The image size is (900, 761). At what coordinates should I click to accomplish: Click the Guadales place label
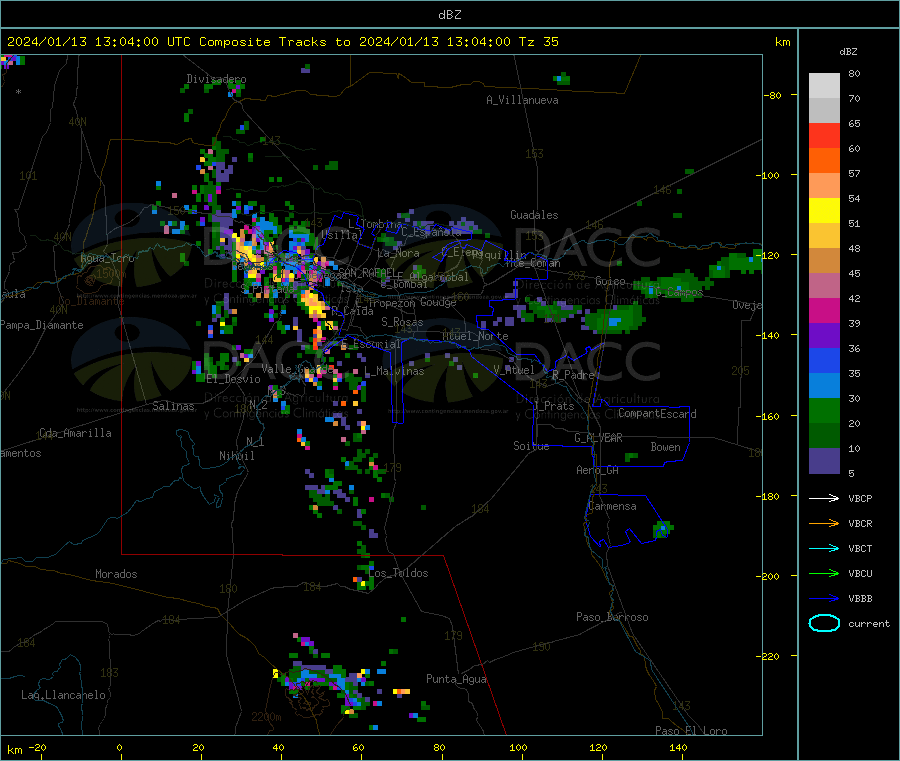pyautogui.click(x=534, y=215)
